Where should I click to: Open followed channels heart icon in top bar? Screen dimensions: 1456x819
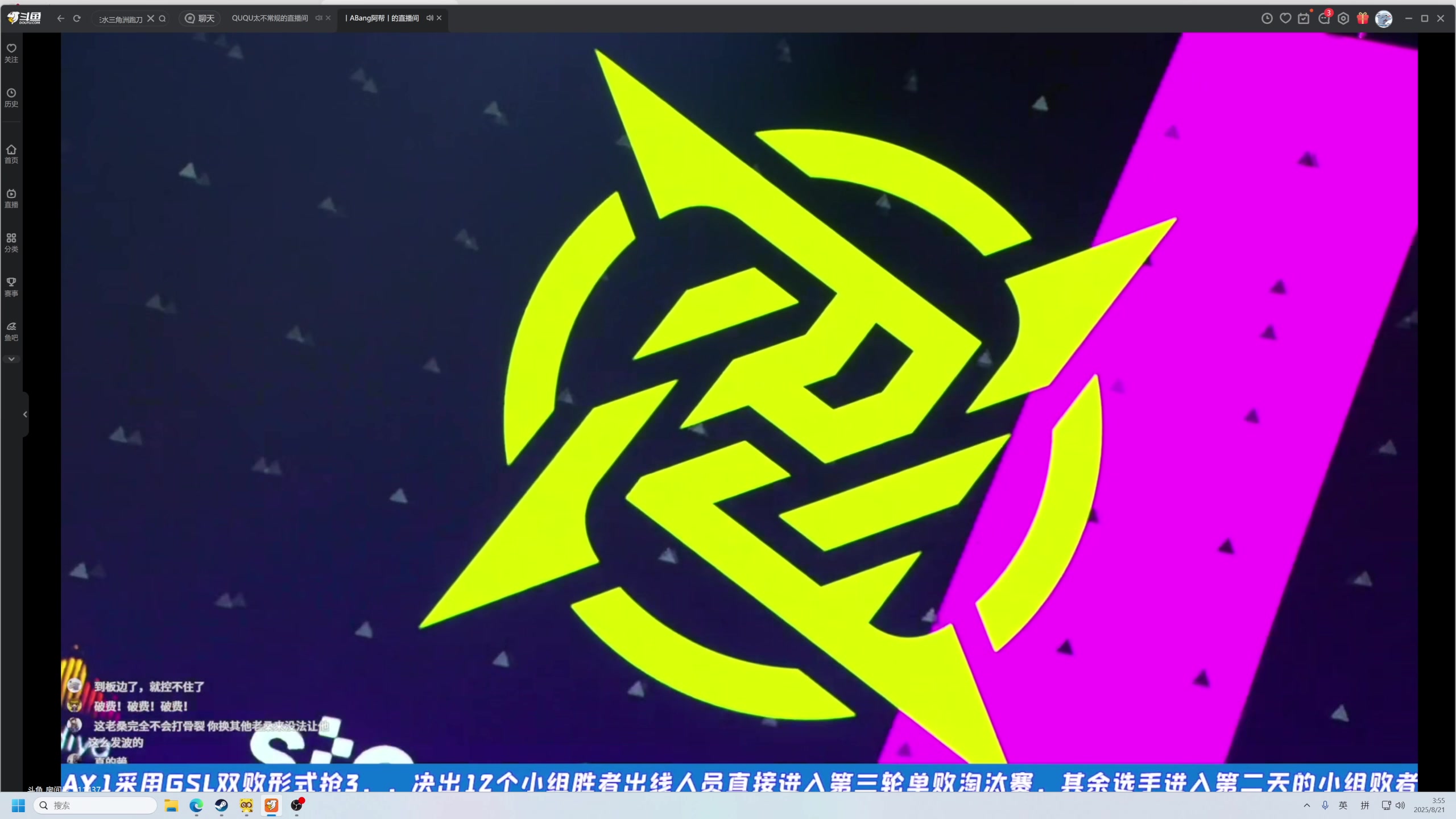1285,19
